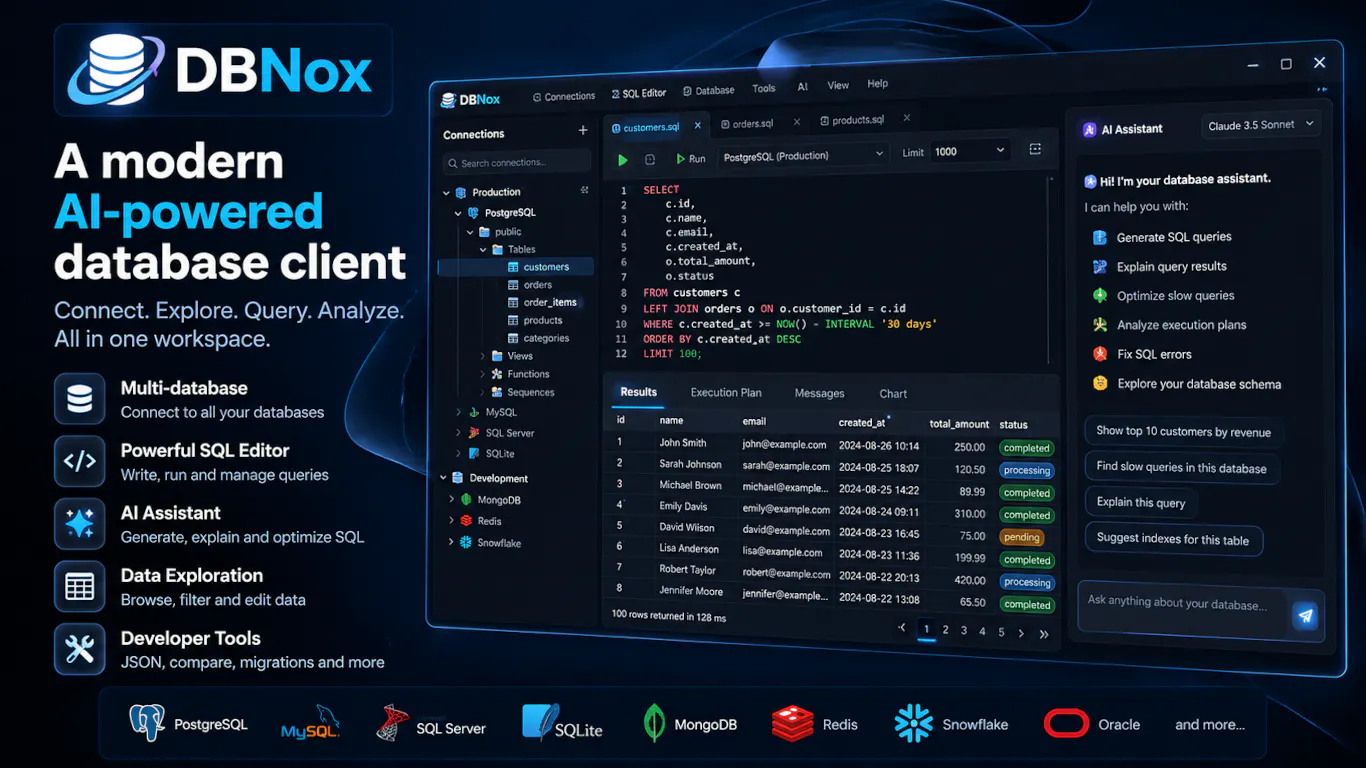Open the SQL Editor menu
Image resolution: width=1366 pixels, height=768 pixels.
pyautogui.click(x=638, y=93)
